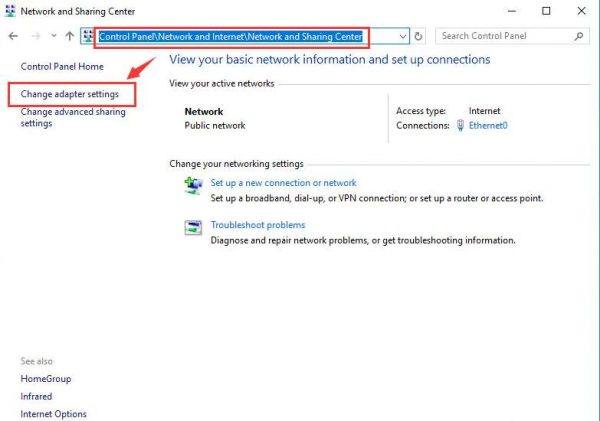Viewport: 600px width, 421px height.
Task: Click the Troubleshoot problems icon
Action: pyautogui.click(x=193, y=227)
